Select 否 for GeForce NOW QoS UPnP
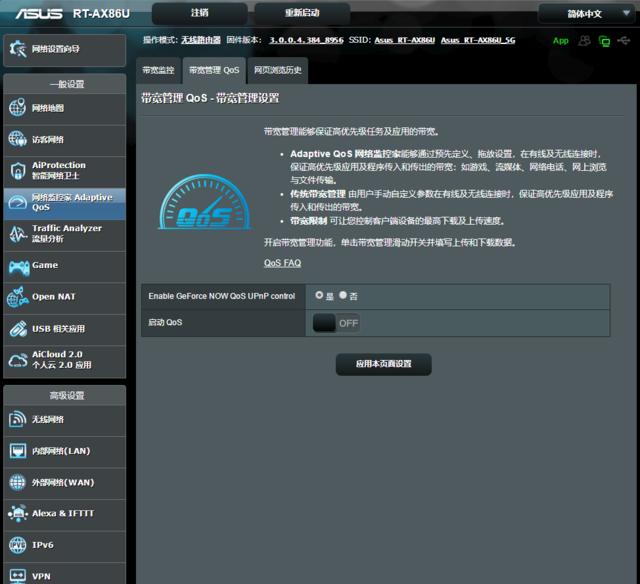 click(x=343, y=295)
